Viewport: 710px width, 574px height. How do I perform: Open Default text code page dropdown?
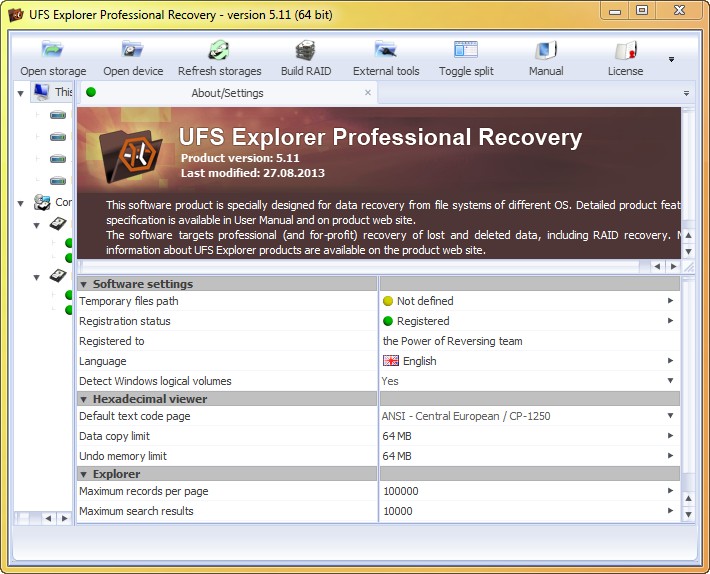click(x=671, y=416)
